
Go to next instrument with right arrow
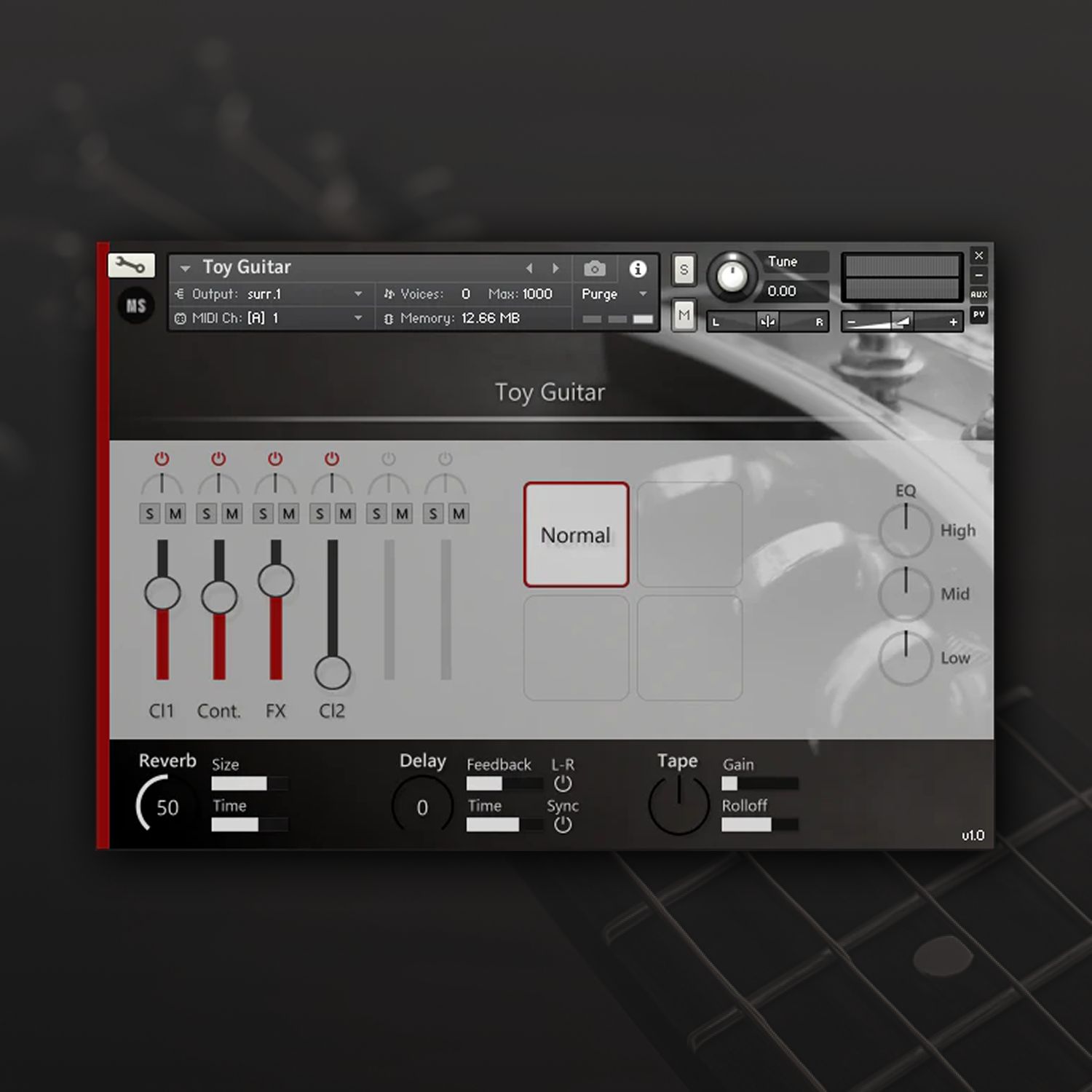tap(555, 269)
